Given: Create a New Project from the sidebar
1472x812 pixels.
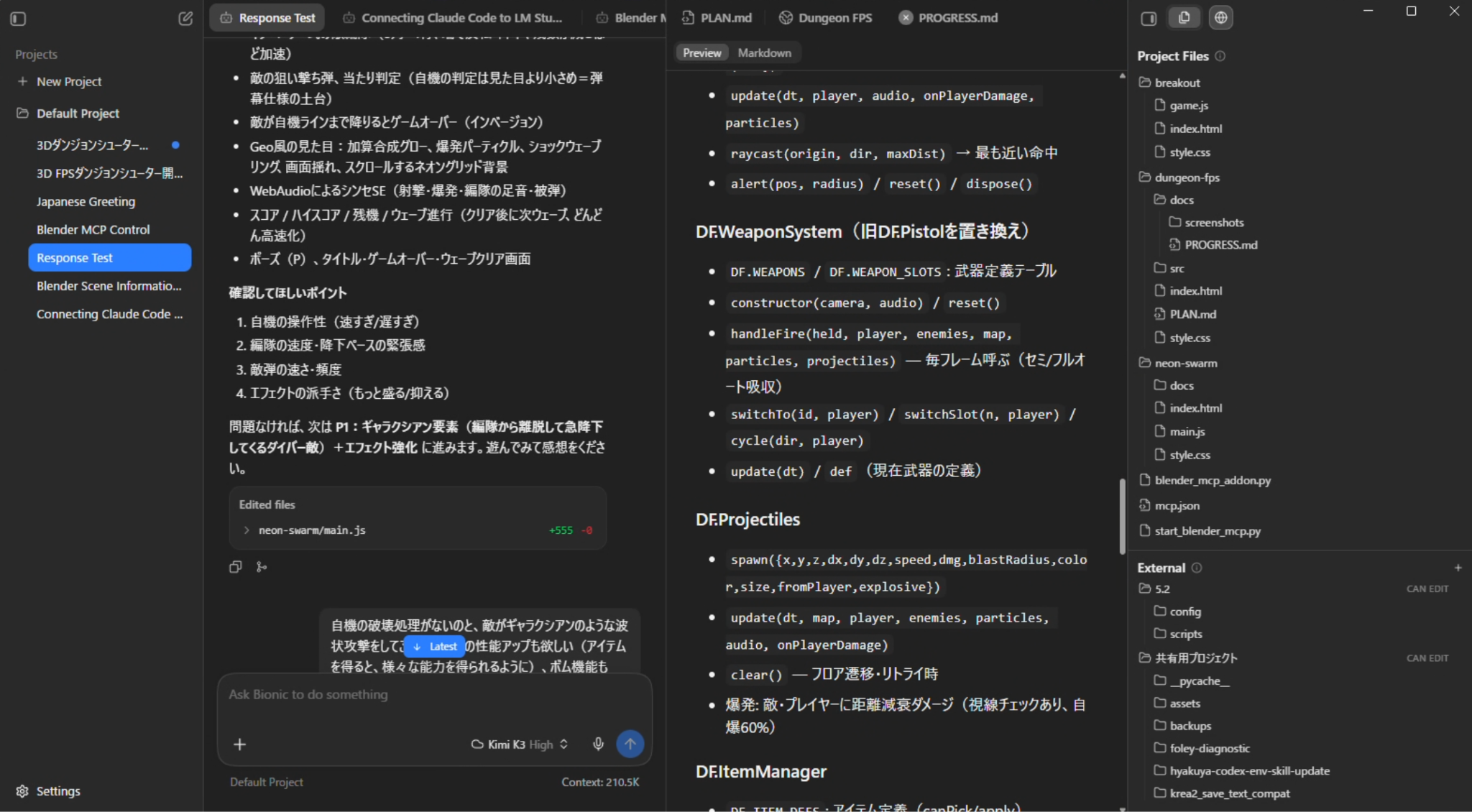Looking at the screenshot, I should tap(59, 81).
